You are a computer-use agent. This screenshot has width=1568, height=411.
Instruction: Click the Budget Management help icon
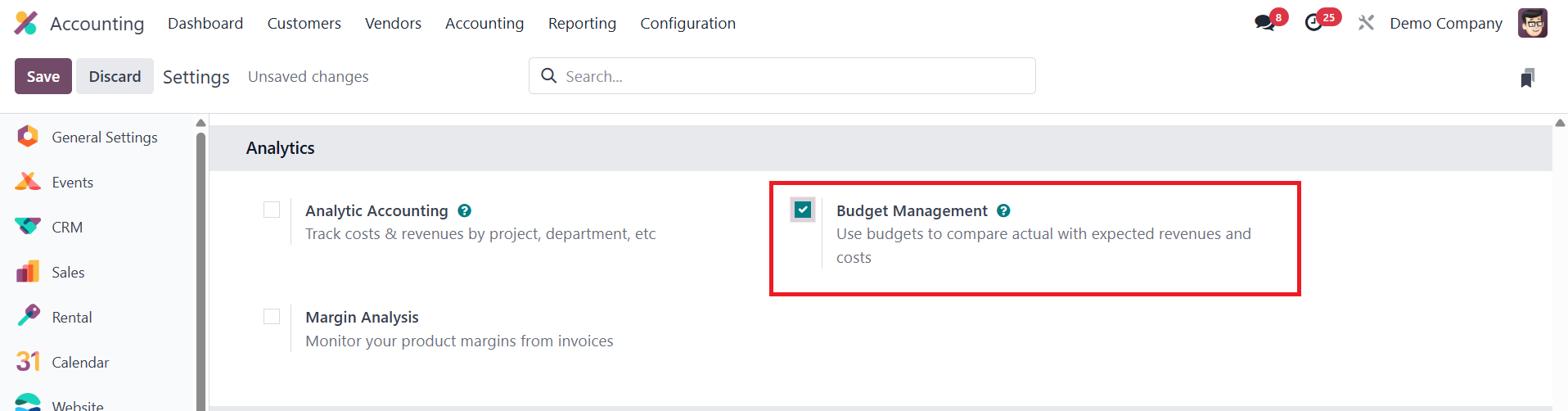tap(1003, 210)
